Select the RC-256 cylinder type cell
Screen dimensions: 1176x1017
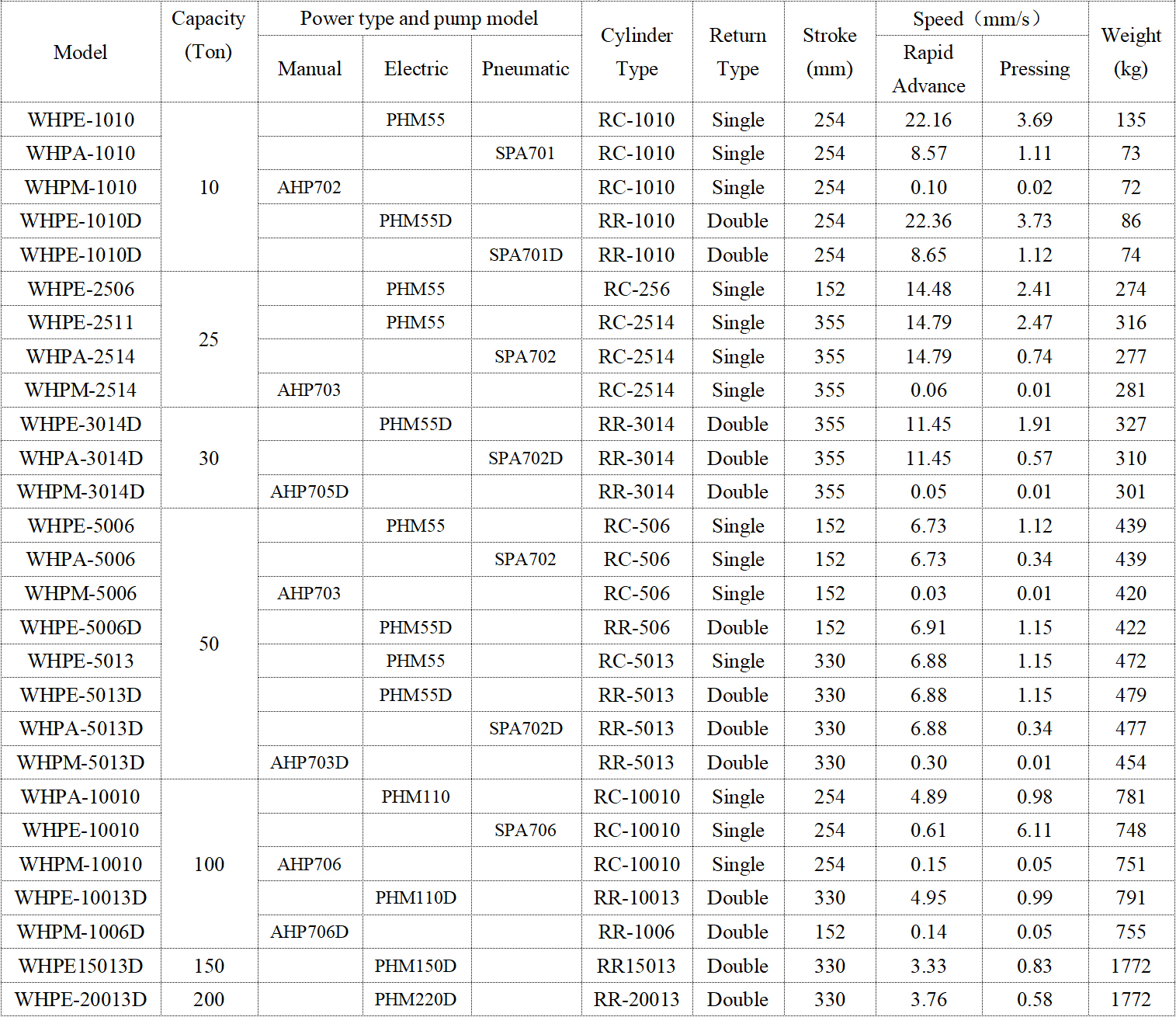coord(637,289)
